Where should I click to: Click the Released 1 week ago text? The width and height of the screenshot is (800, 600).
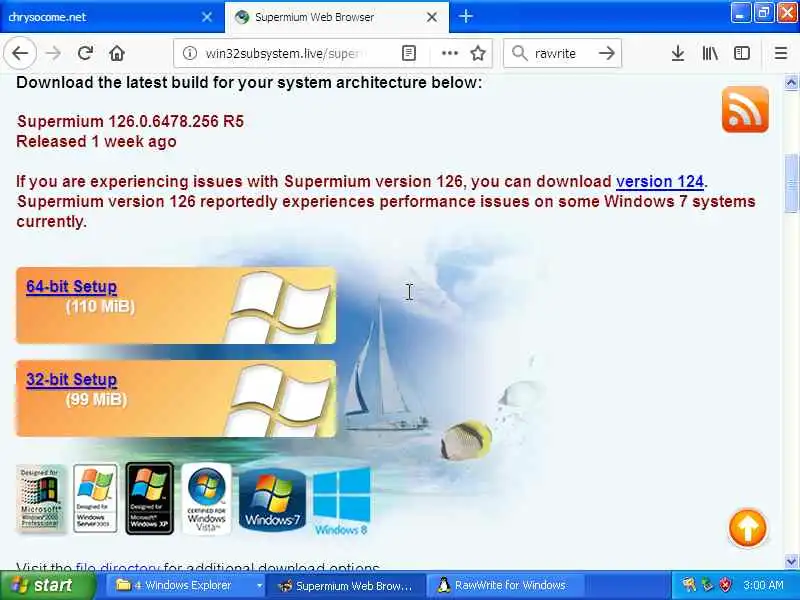pos(96,141)
